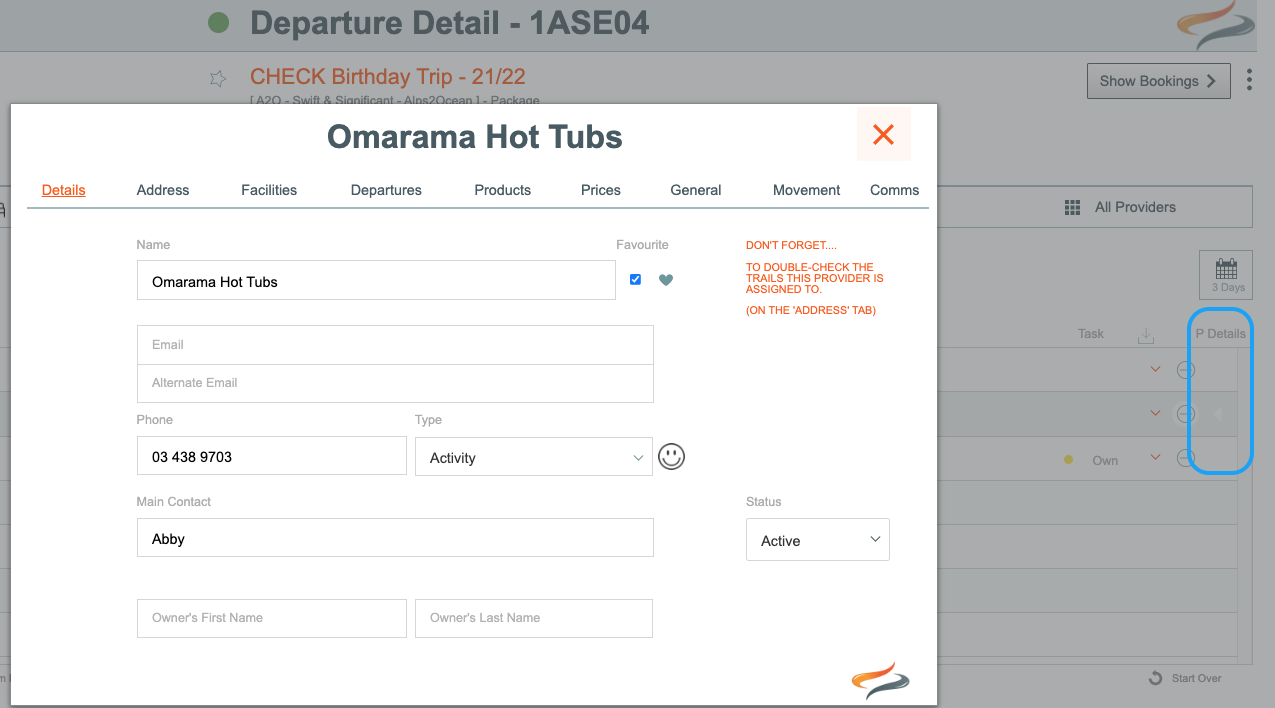Image resolution: width=1275 pixels, height=708 pixels.
Task: Click the download icon next to Task header
Action: click(x=1146, y=334)
